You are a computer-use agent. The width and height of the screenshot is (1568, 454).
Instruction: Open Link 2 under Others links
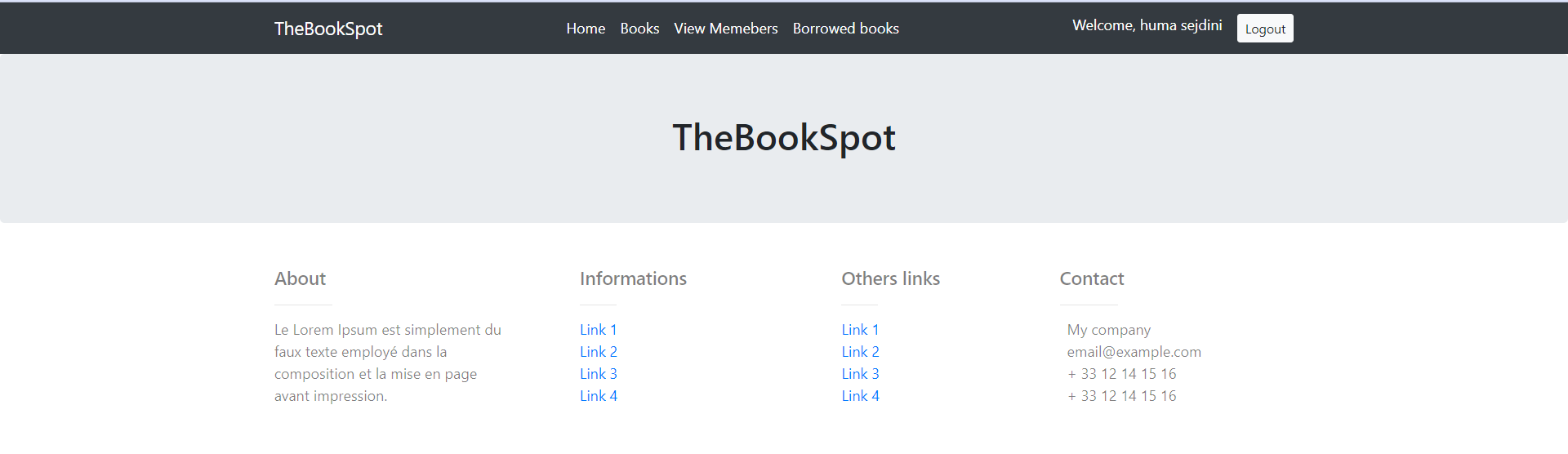(860, 352)
